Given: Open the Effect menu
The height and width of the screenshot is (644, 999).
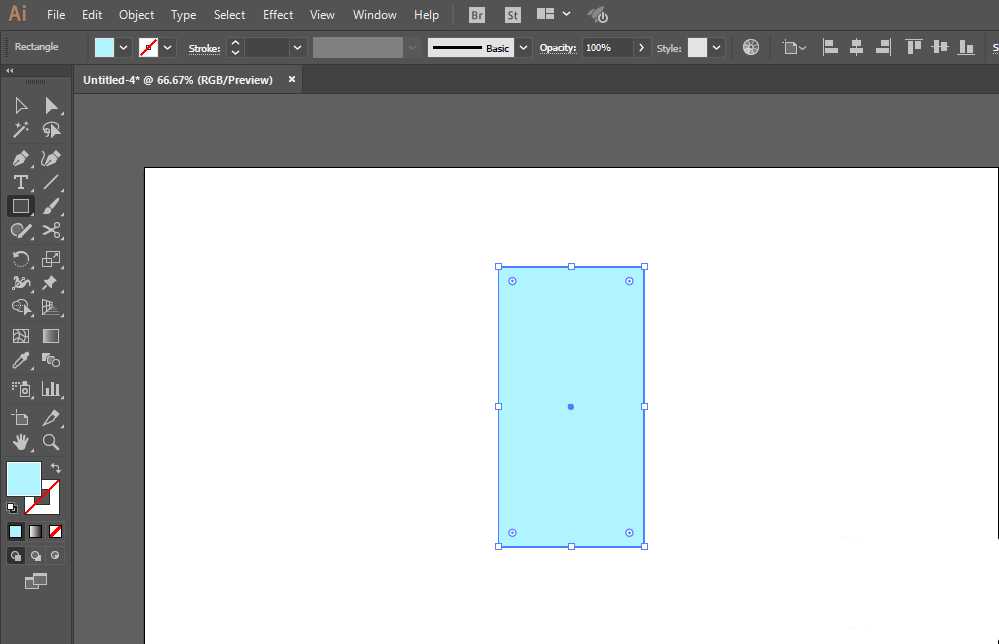Looking at the screenshot, I should tap(278, 15).
